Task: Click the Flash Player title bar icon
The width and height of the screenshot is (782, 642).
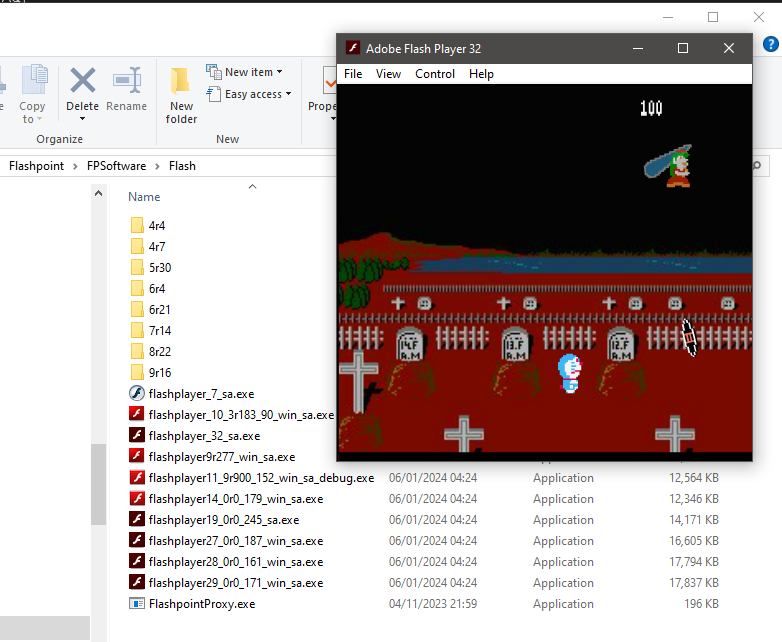Action: pos(353,48)
